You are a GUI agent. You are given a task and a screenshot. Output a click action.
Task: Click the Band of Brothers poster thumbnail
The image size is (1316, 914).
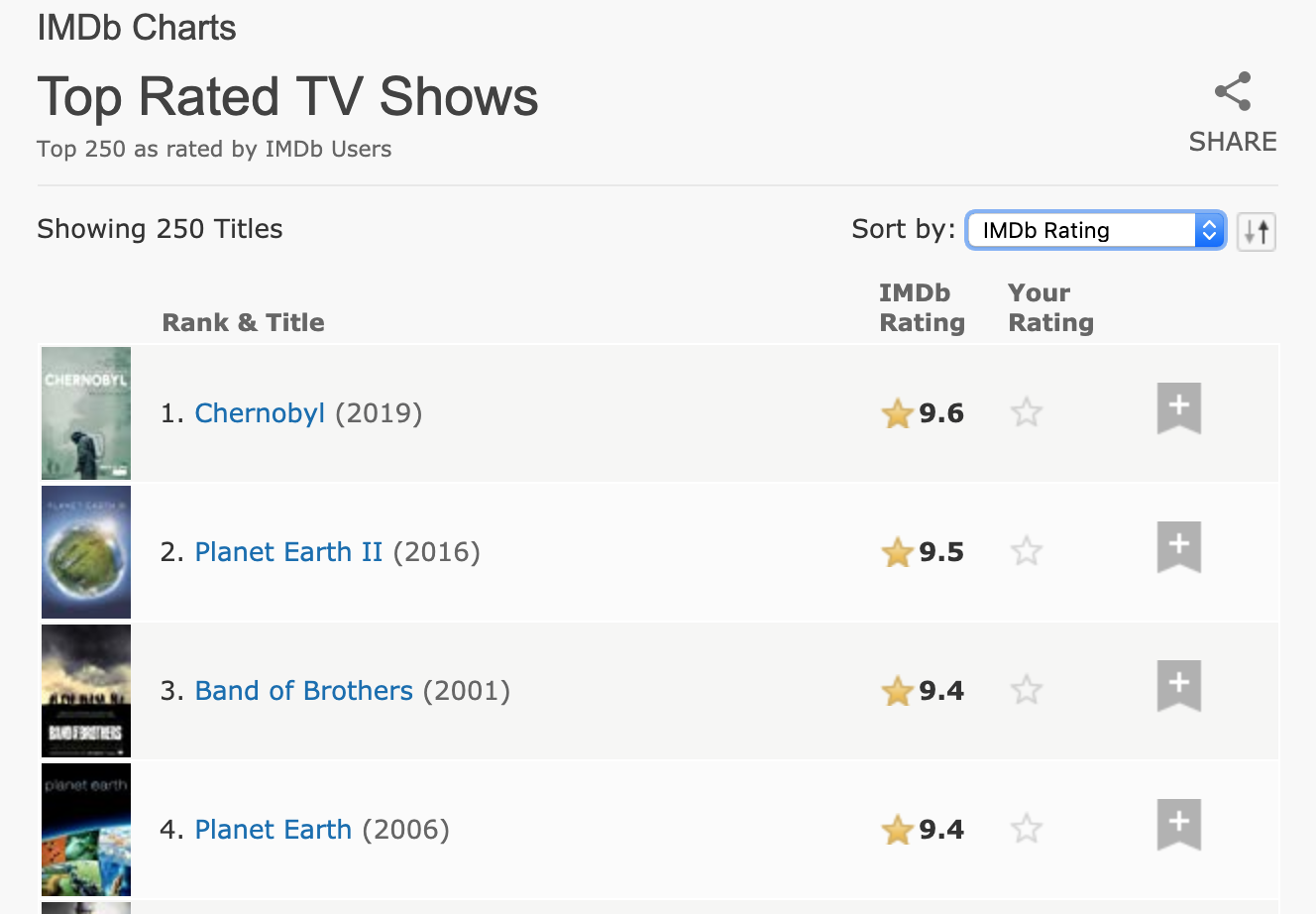86,691
